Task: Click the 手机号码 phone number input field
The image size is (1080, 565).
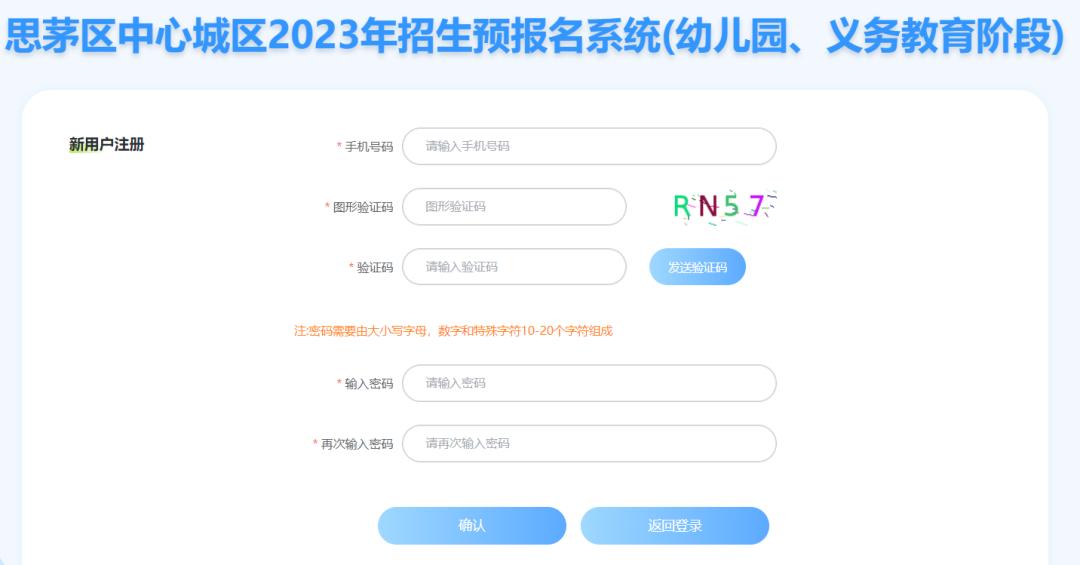Action: (589, 146)
